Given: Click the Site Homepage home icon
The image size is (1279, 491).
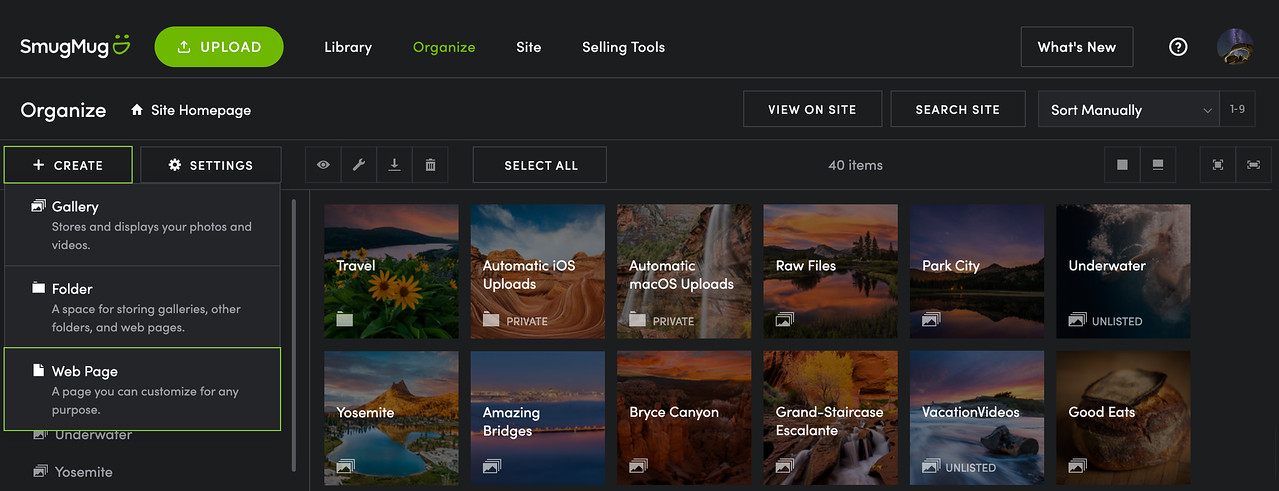Looking at the screenshot, I should click(x=137, y=110).
